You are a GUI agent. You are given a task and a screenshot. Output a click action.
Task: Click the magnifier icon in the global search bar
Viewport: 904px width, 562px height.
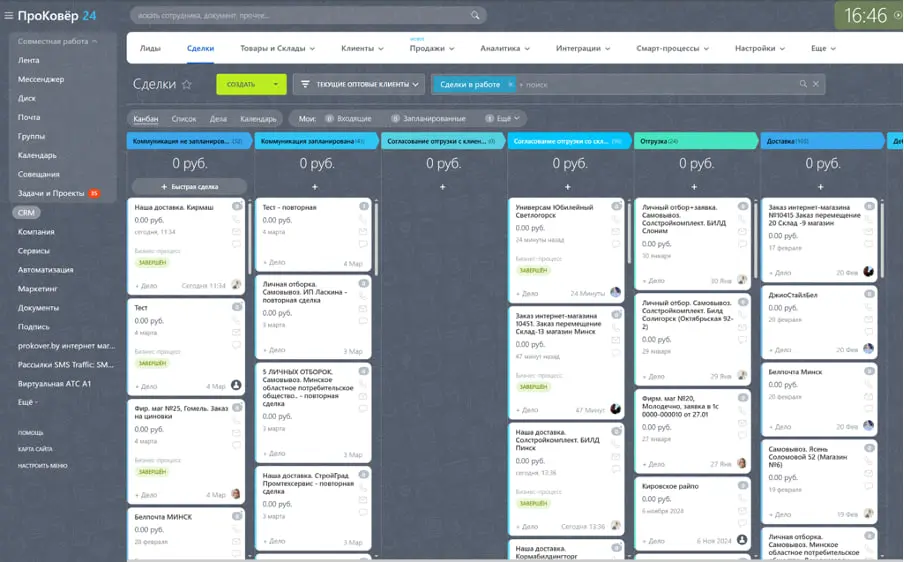[x=477, y=15]
